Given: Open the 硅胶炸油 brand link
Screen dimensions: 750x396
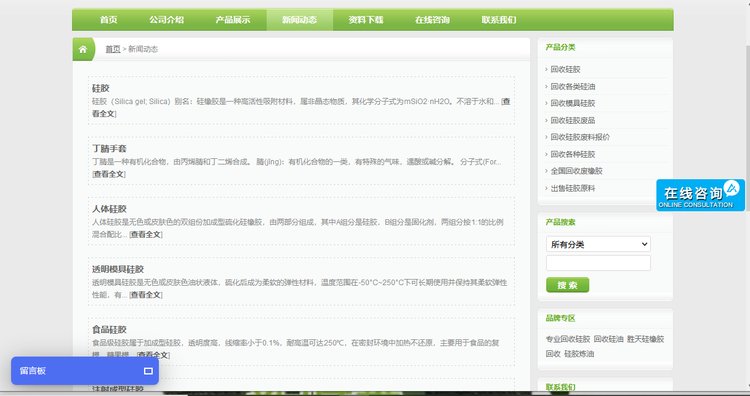Looking at the screenshot, I should [x=579, y=354].
